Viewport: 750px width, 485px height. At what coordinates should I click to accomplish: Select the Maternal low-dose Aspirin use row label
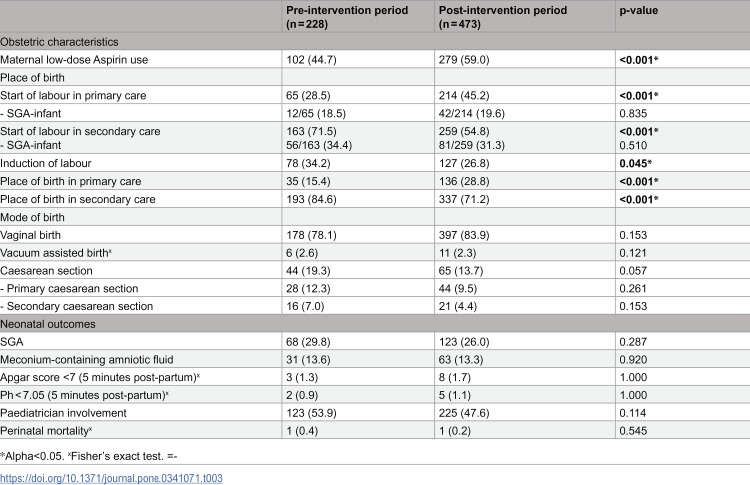point(74,60)
